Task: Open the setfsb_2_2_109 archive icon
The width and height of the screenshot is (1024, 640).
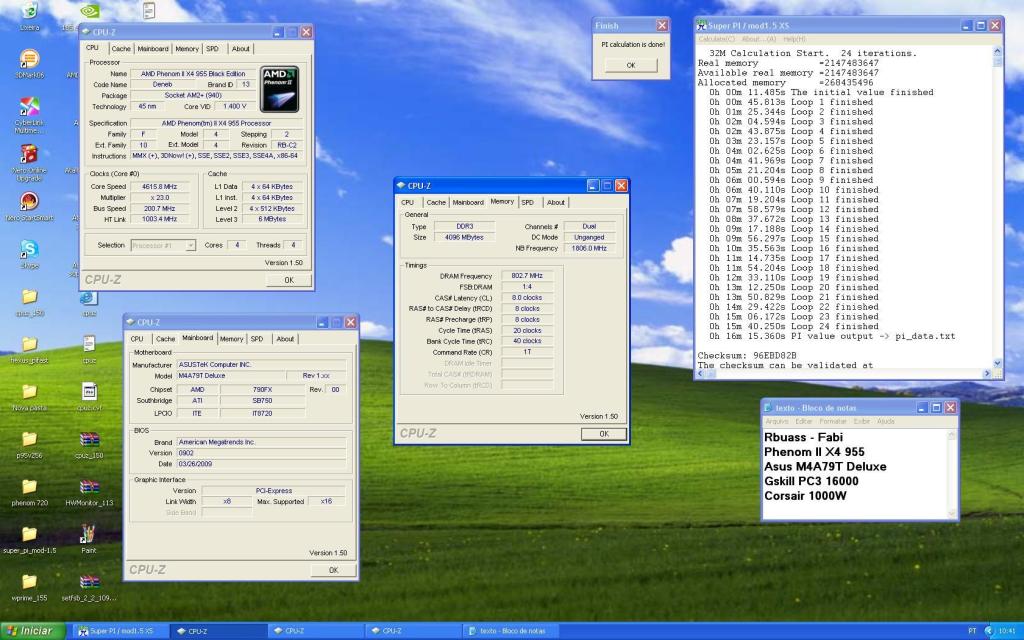Action: tap(89, 582)
